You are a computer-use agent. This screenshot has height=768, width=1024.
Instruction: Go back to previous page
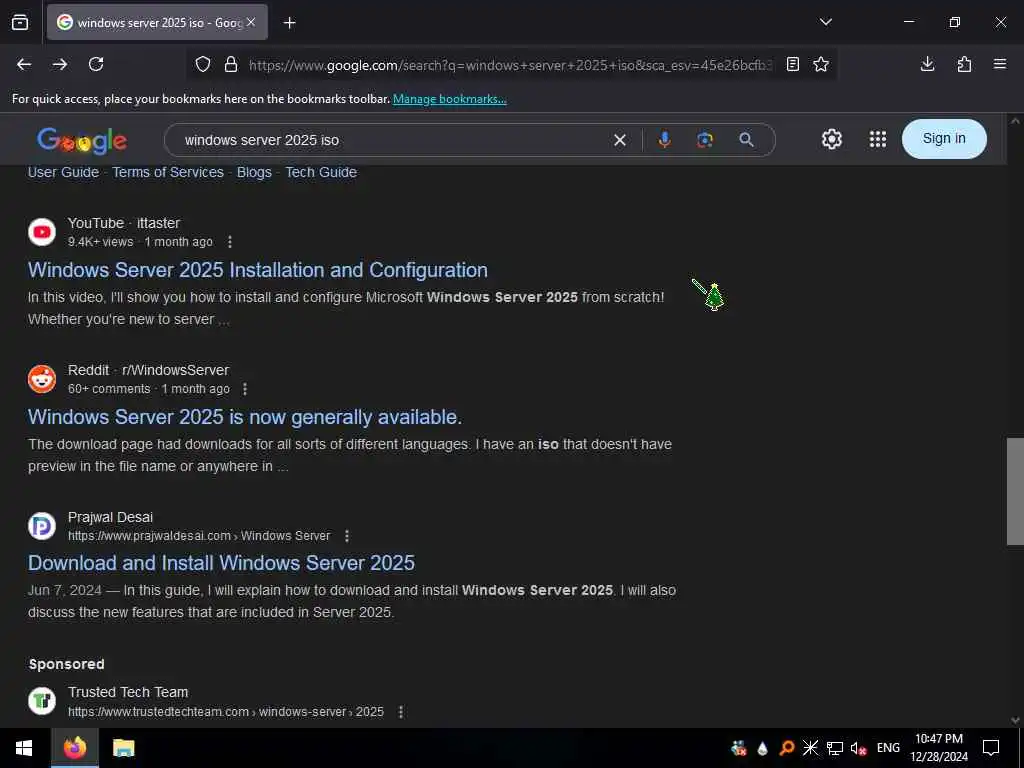24,64
